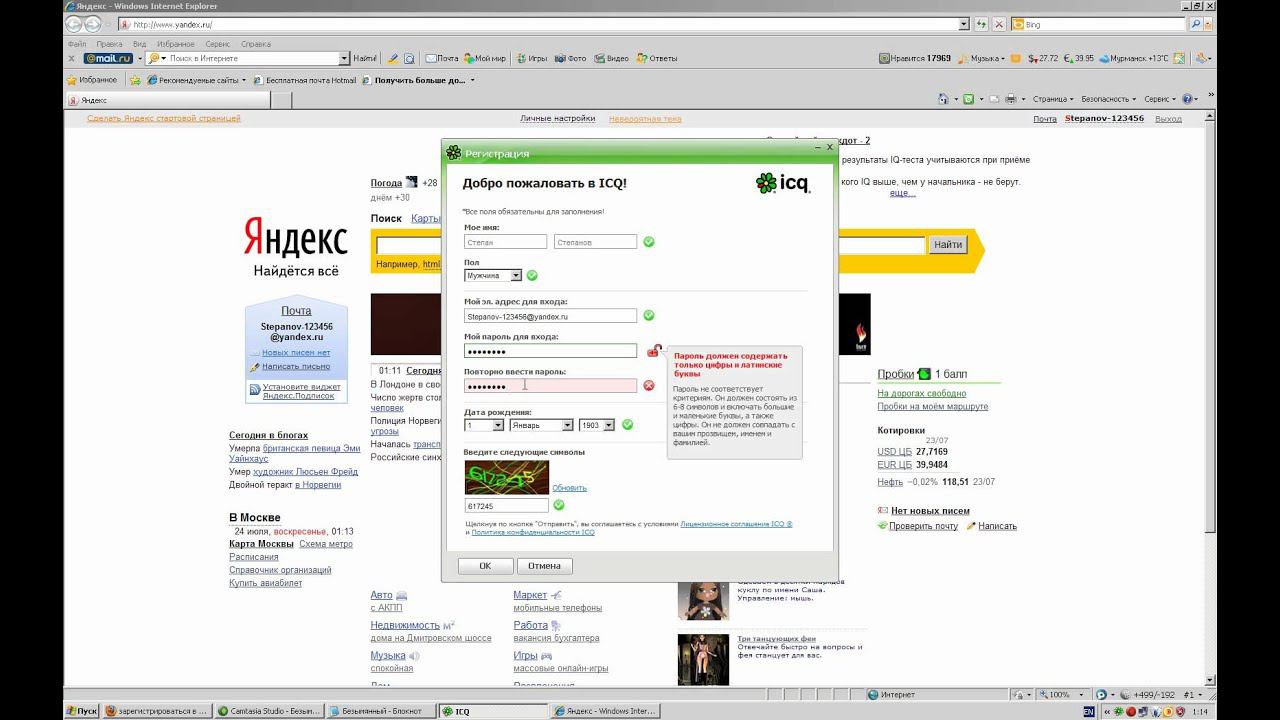1280x720 pixels.
Task: Open the Вид menu
Action: pyautogui.click(x=140, y=44)
